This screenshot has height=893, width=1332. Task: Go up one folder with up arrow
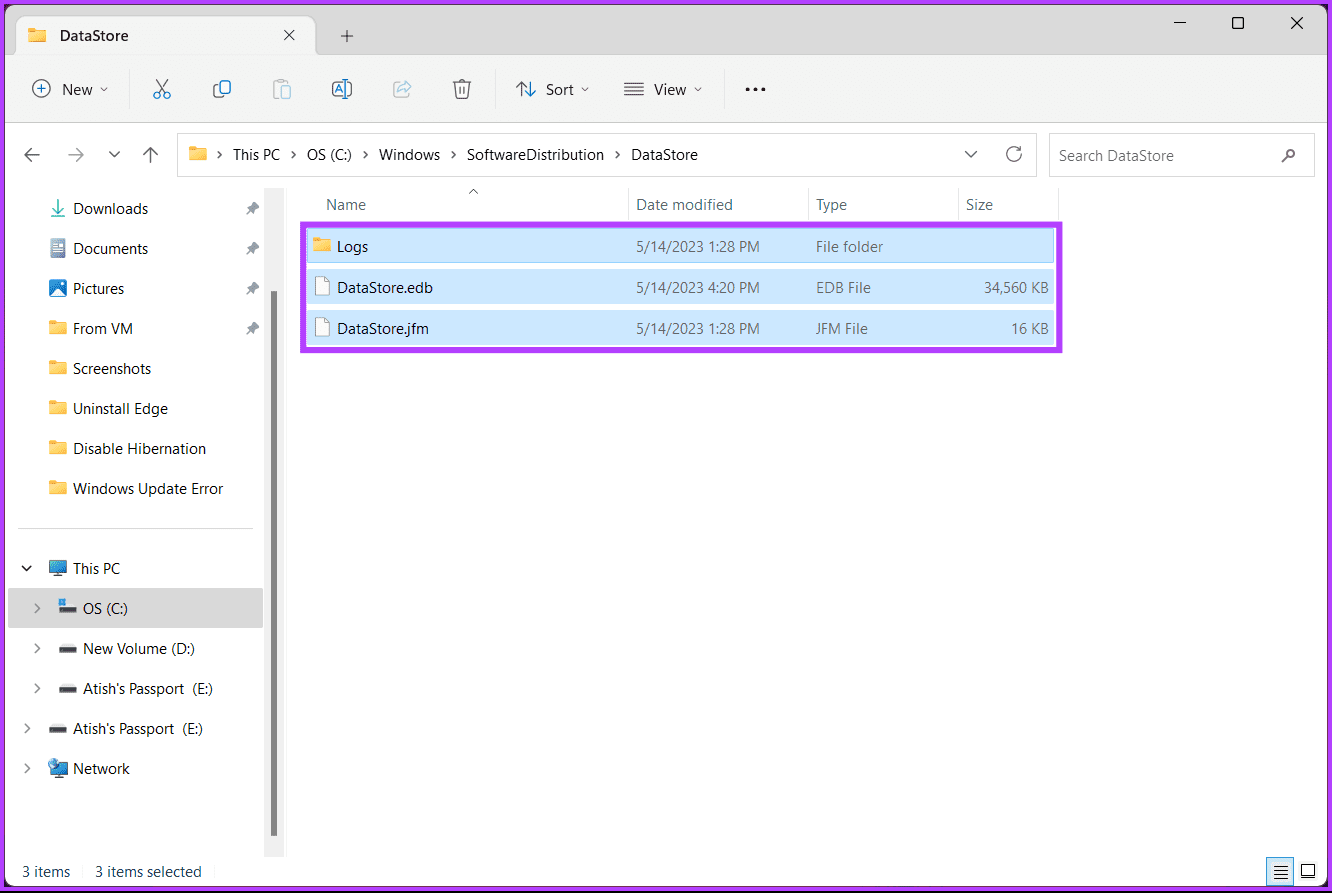click(x=150, y=155)
